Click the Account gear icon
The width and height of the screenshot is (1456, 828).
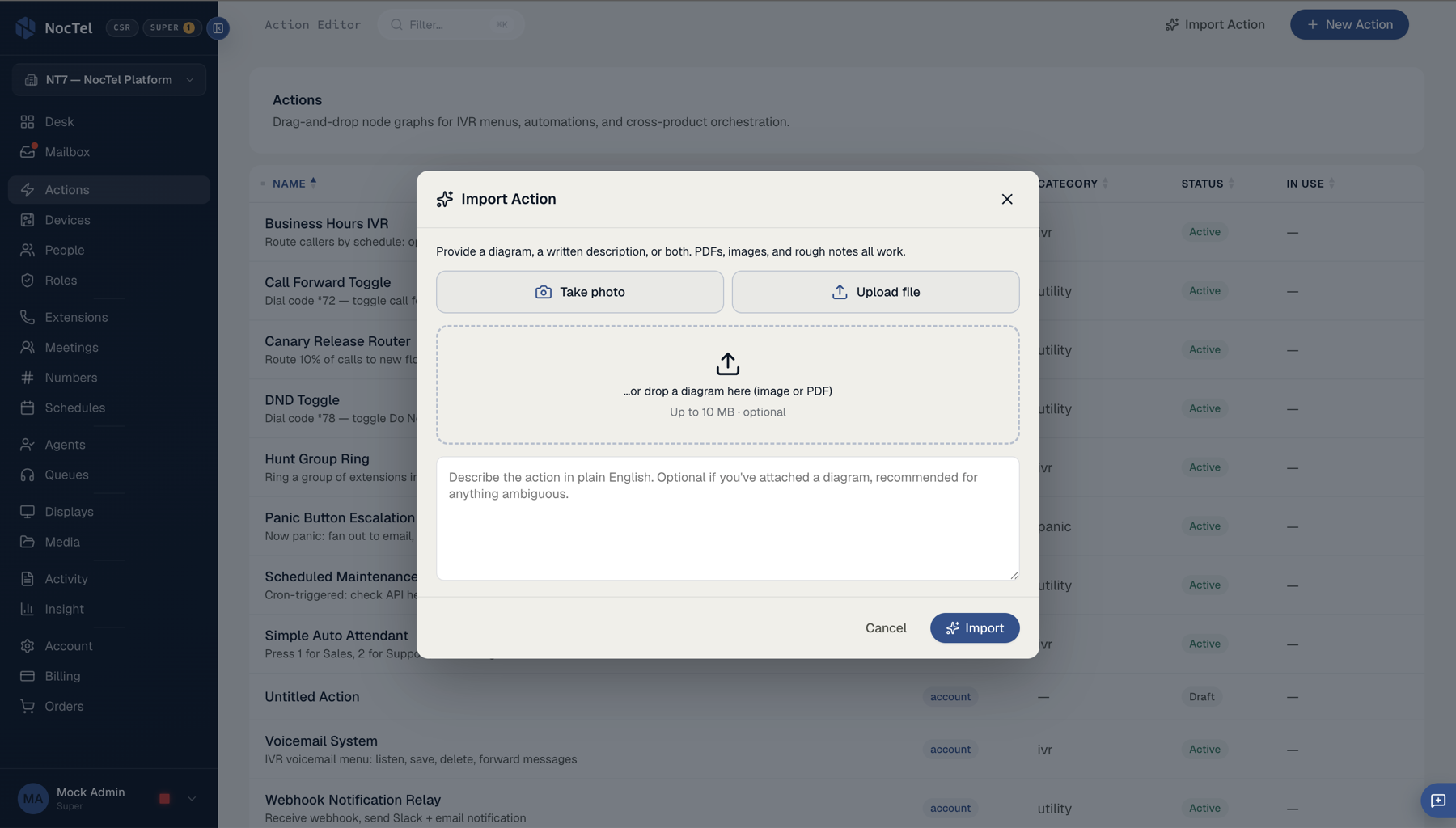tap(28, 646)
